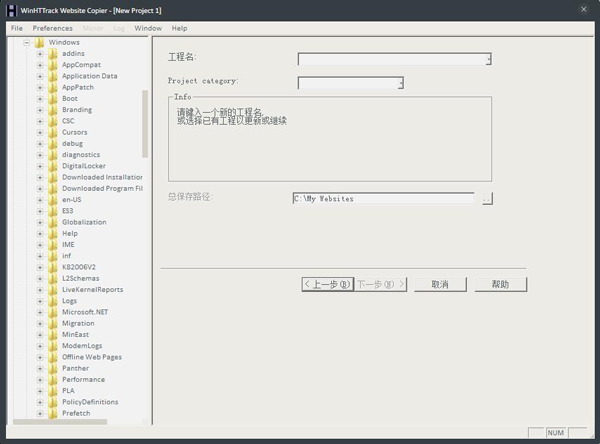Screen dimensions: 600x444
Task: Click the Panther folder icon
Action: [53, 368]
